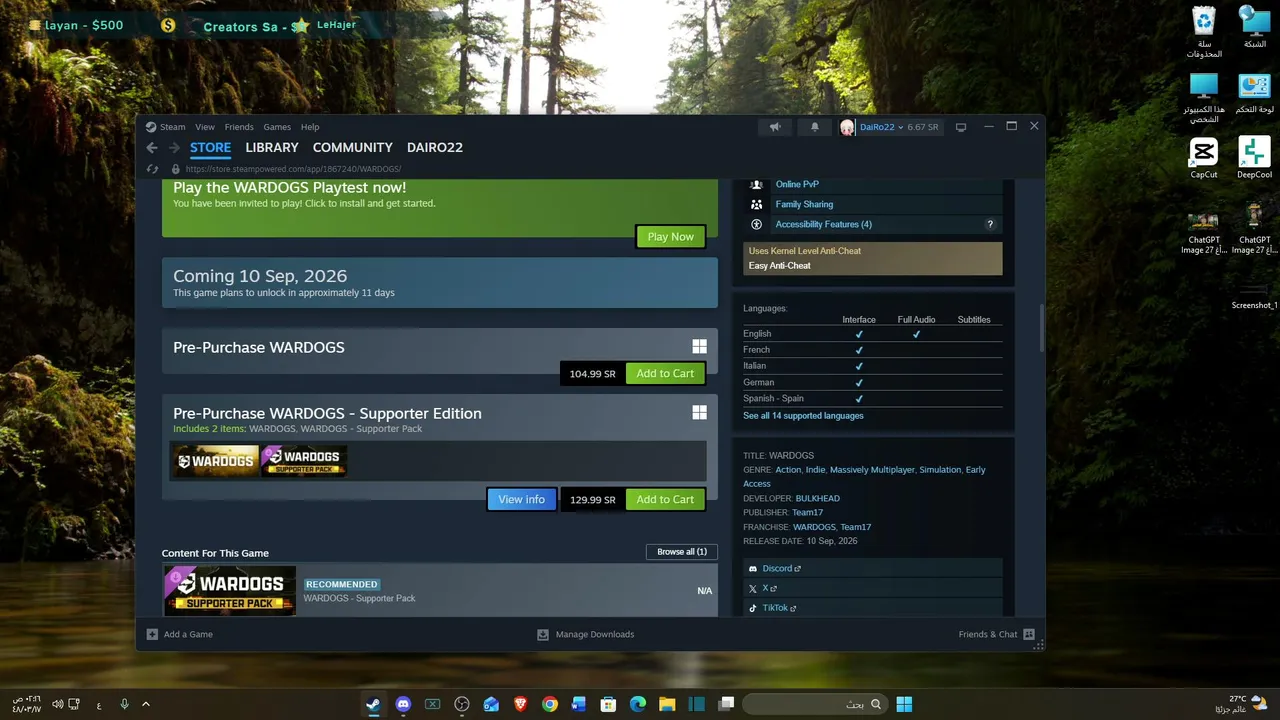Screen dimensions: 1280x720
Task: Open the Windows Start menu
Action: click(x=904, y=704)
